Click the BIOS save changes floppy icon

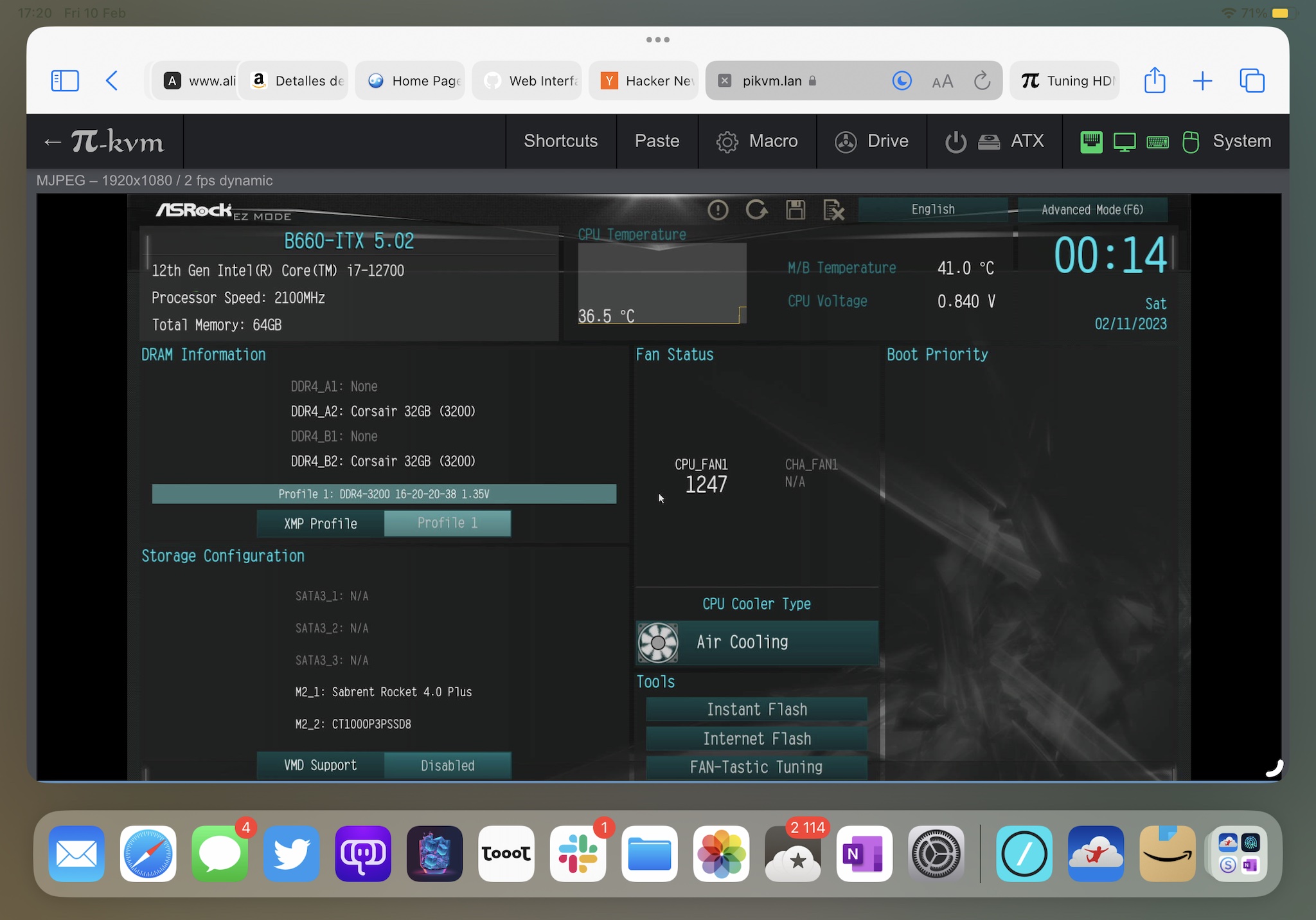click(x=796, y=210)
